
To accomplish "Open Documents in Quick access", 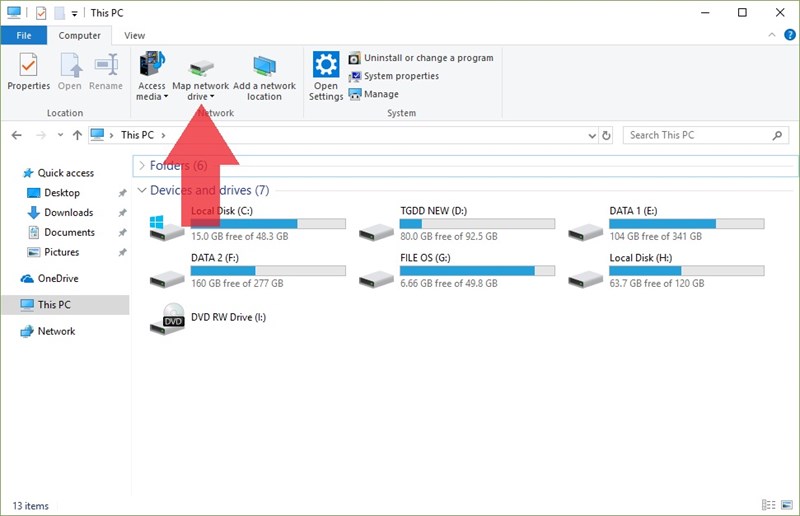I will tap(61, 232).
